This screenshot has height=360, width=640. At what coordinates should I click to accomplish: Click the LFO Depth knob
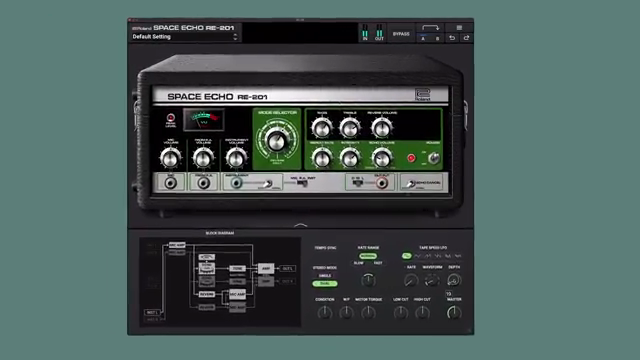point(454,280)
